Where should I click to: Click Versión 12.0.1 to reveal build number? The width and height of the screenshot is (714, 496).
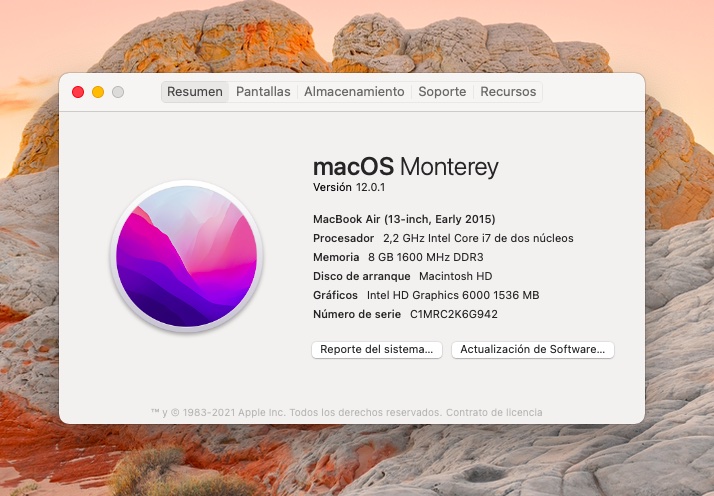(x=349, y=187)
